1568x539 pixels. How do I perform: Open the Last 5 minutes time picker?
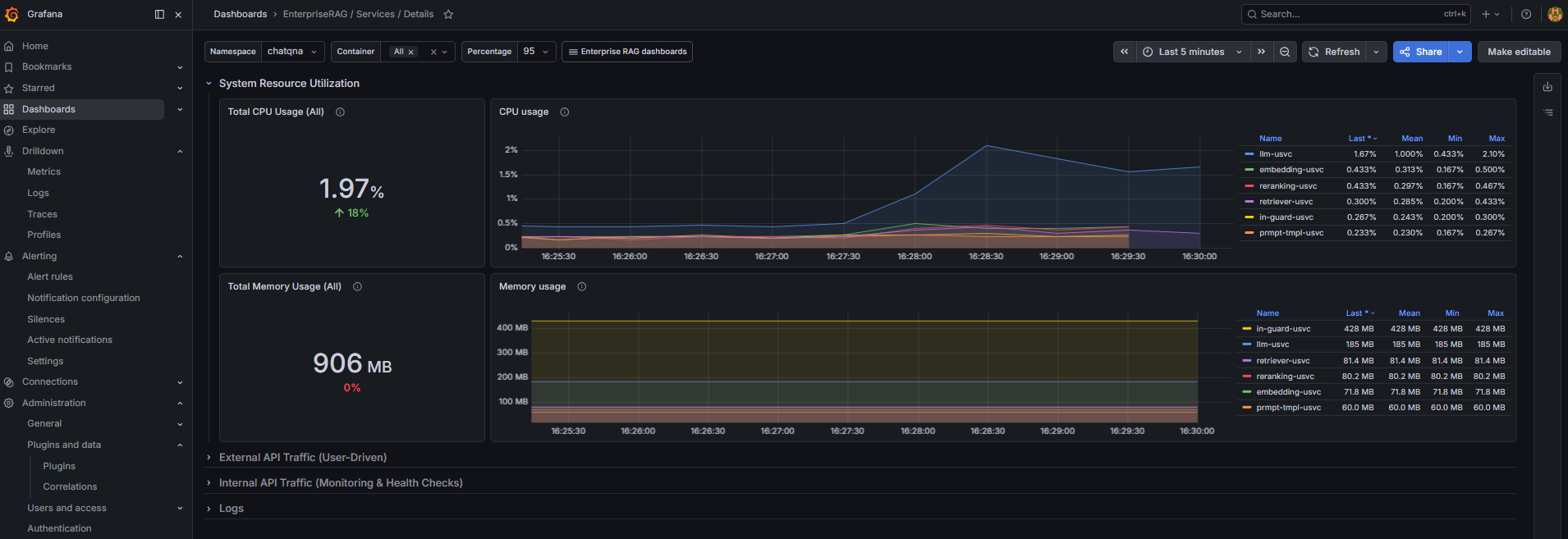(x=1192, y=52)
